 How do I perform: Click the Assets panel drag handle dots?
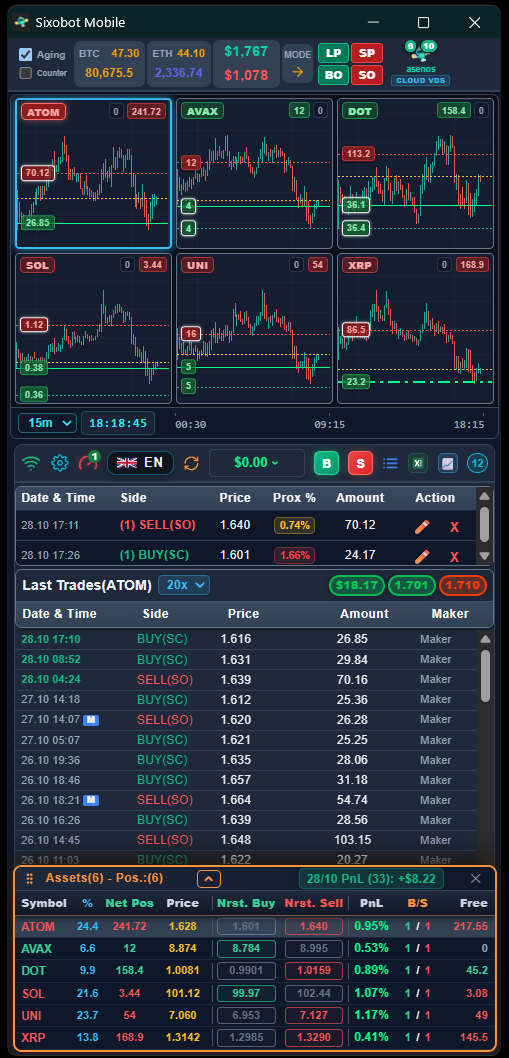click(29, 879)
